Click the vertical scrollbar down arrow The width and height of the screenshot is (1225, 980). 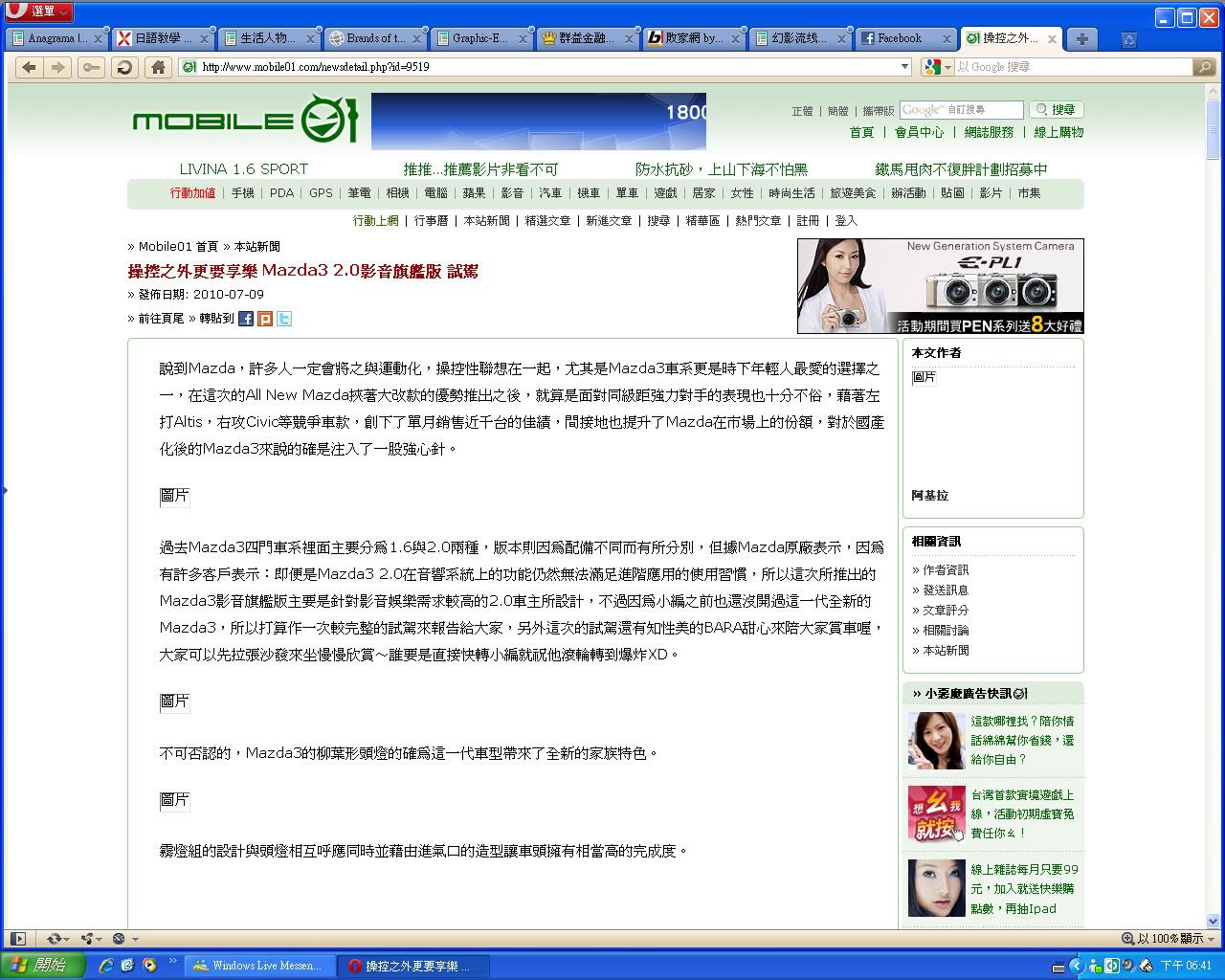[x=1213, y=920]
